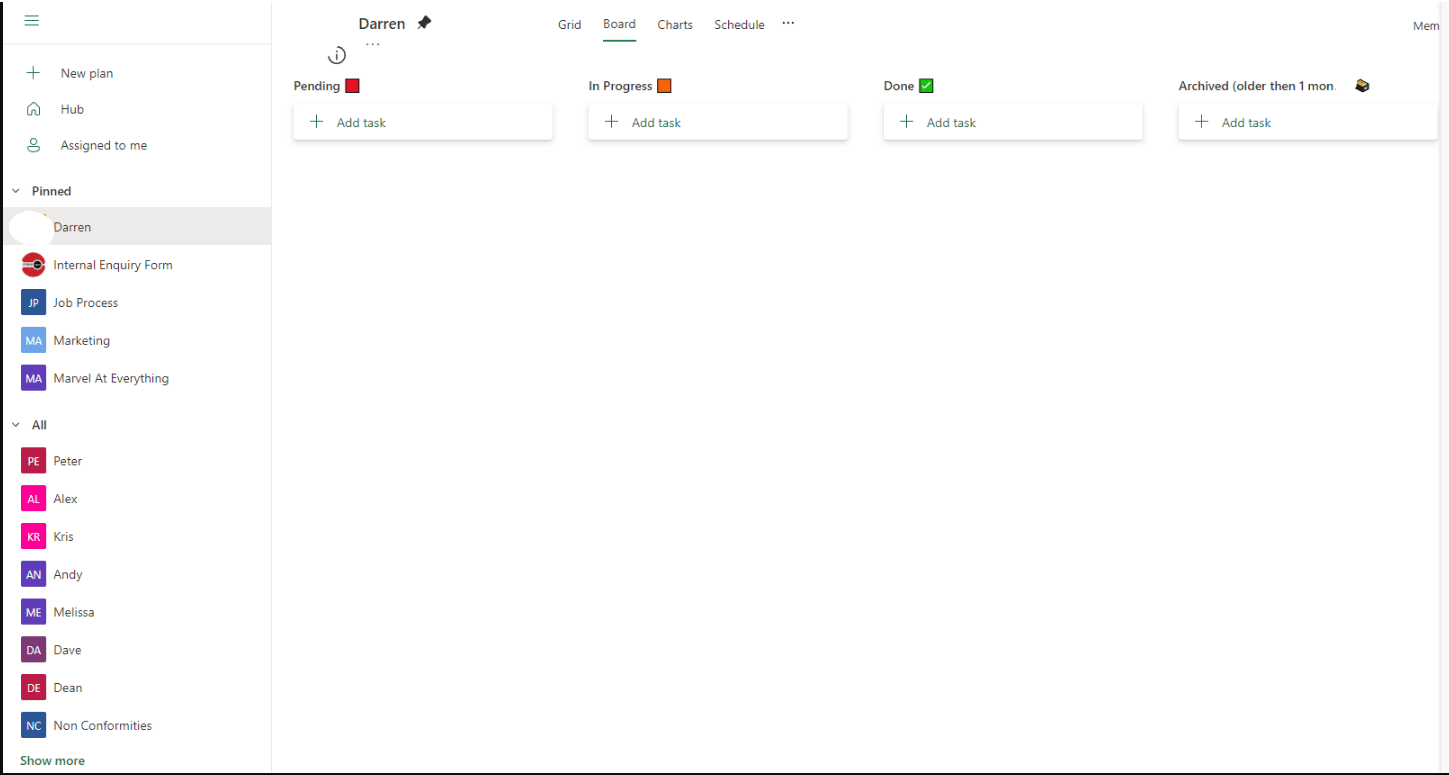Click the DE Dean avatar
This screenshot has height=775, width=1449.
34,688
